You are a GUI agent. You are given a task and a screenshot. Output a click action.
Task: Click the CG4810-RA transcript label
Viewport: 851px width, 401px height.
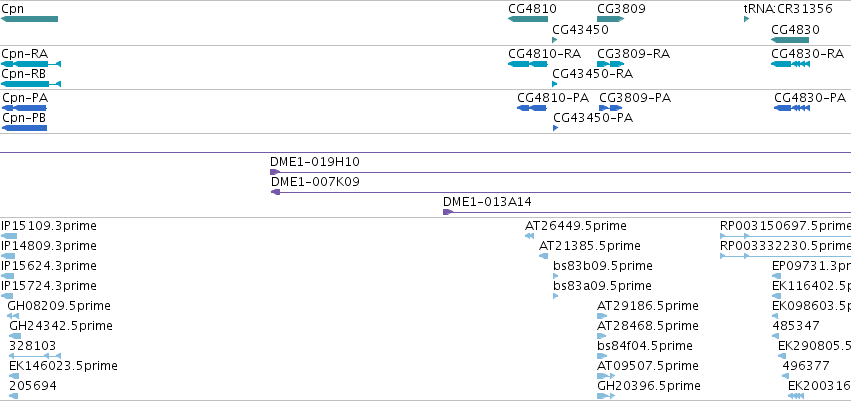click(x=544, y=54)
